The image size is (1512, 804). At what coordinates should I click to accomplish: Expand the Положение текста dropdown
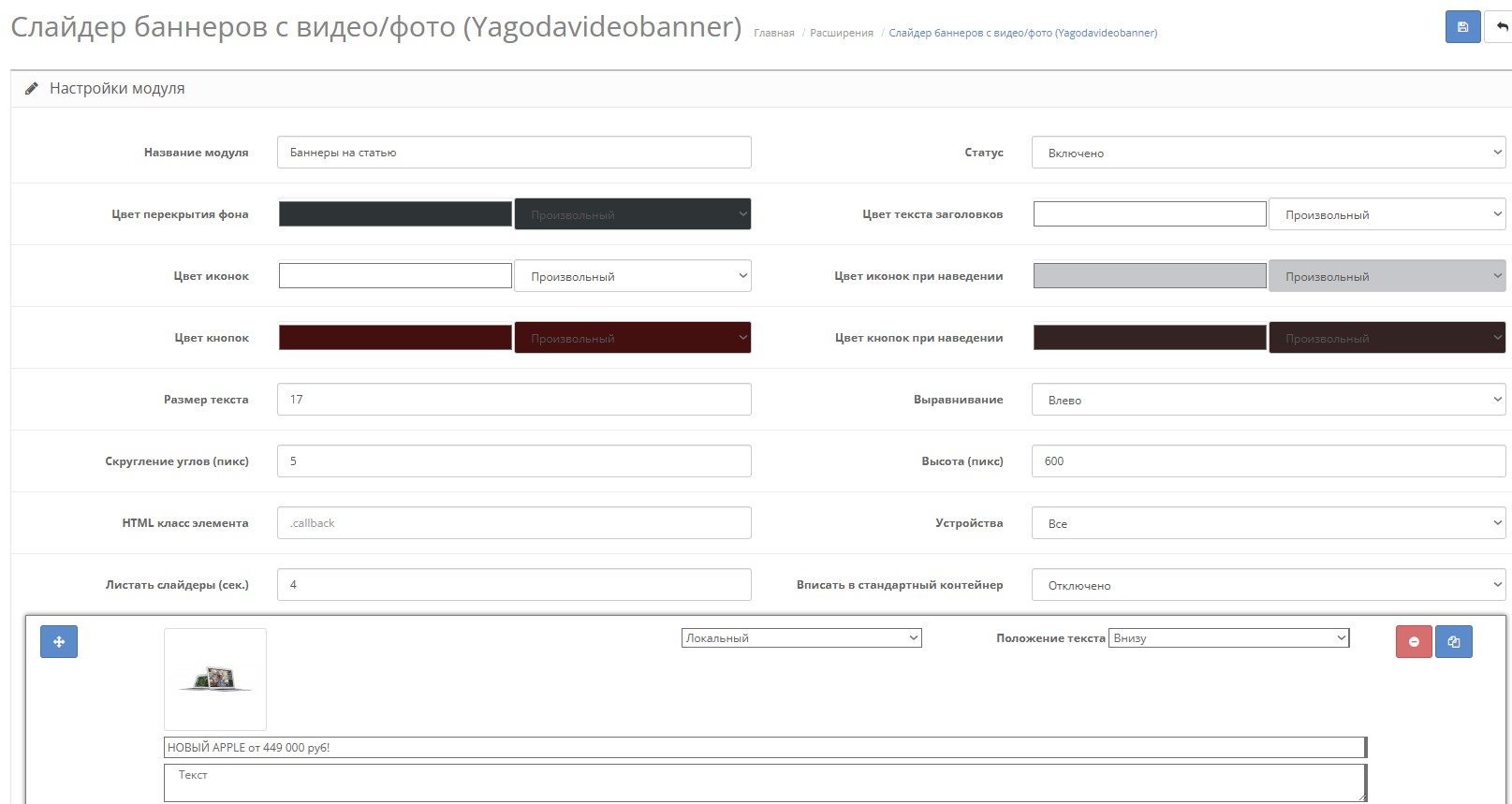coord(1228,638)
